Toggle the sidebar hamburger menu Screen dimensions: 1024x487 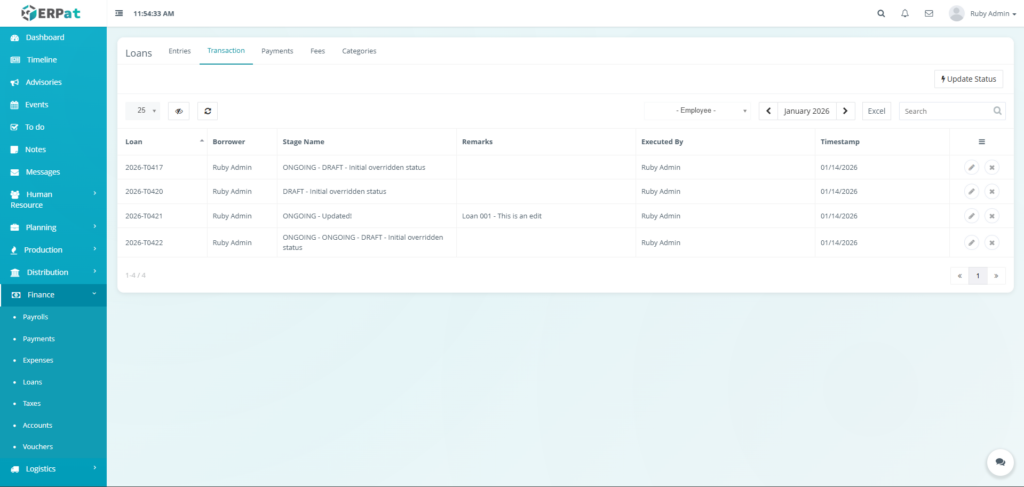point(120,14)
